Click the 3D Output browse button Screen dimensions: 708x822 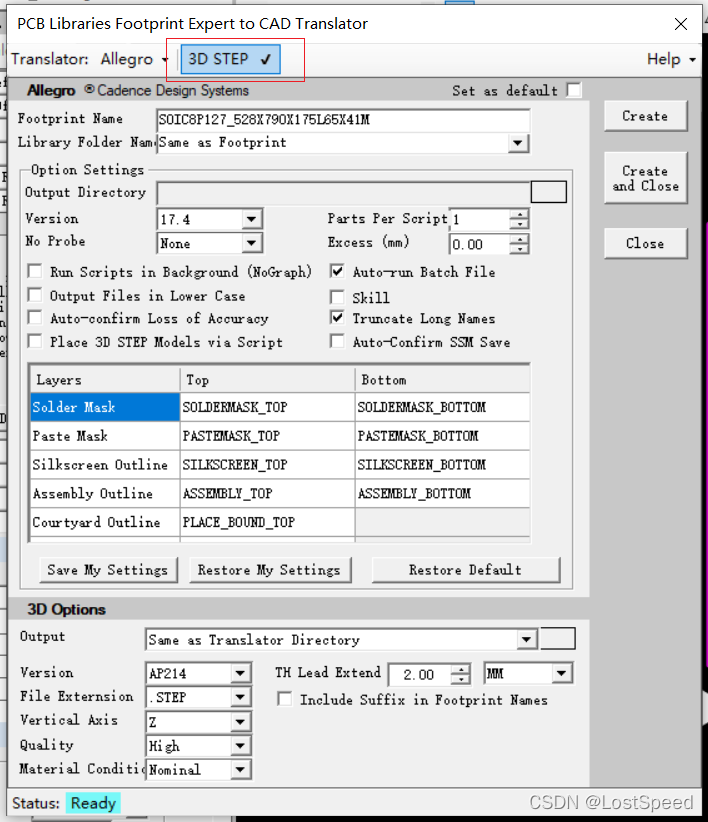[x=558, y=639]
